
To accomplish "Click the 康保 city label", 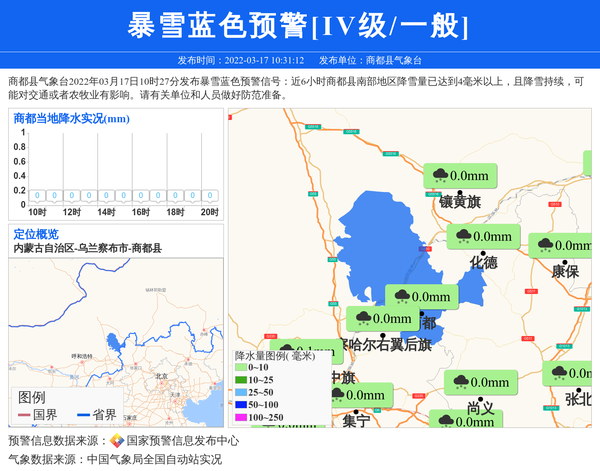I will [x=565, y=272].
